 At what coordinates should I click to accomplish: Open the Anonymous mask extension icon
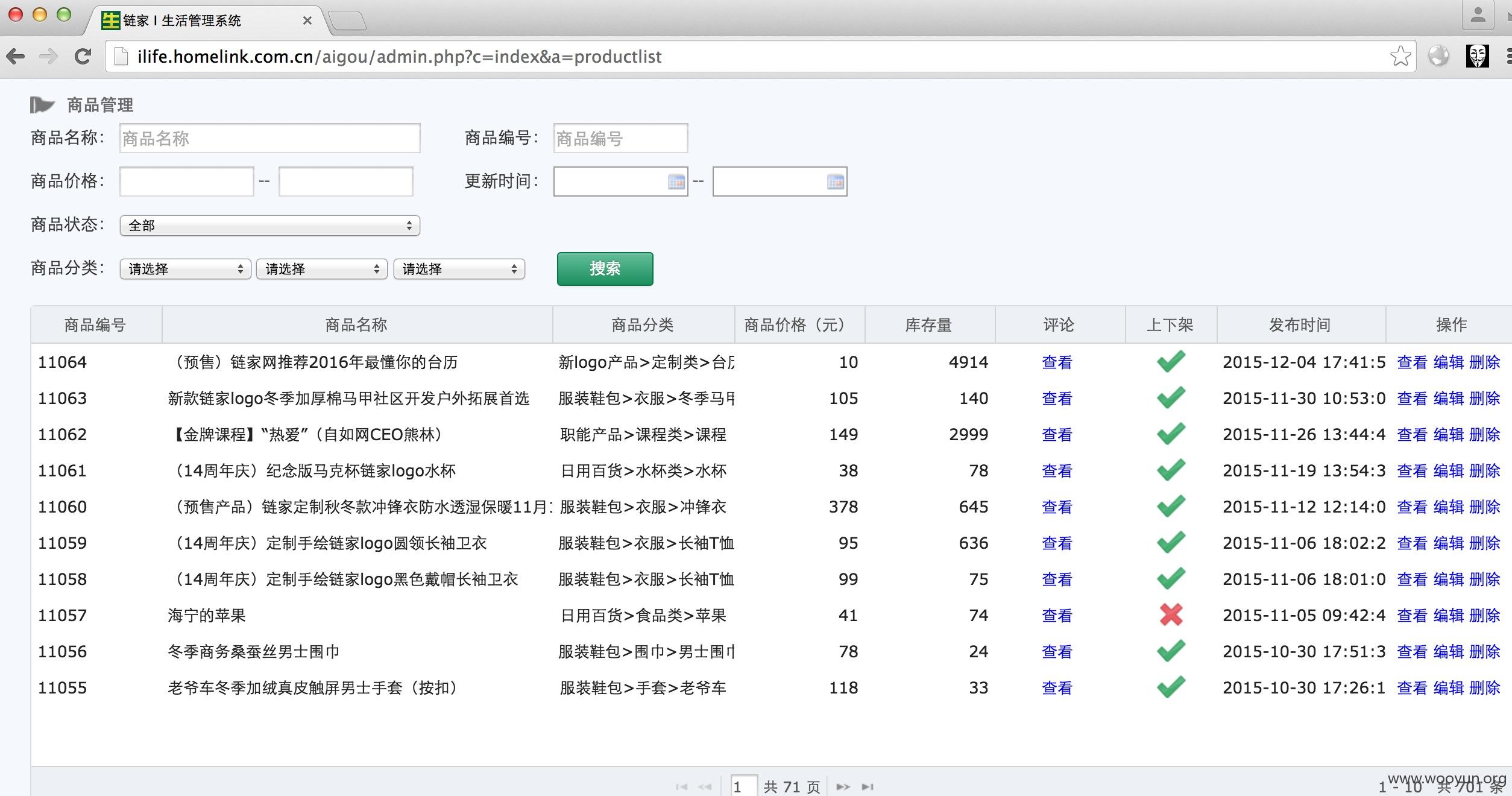(1478, 56)
